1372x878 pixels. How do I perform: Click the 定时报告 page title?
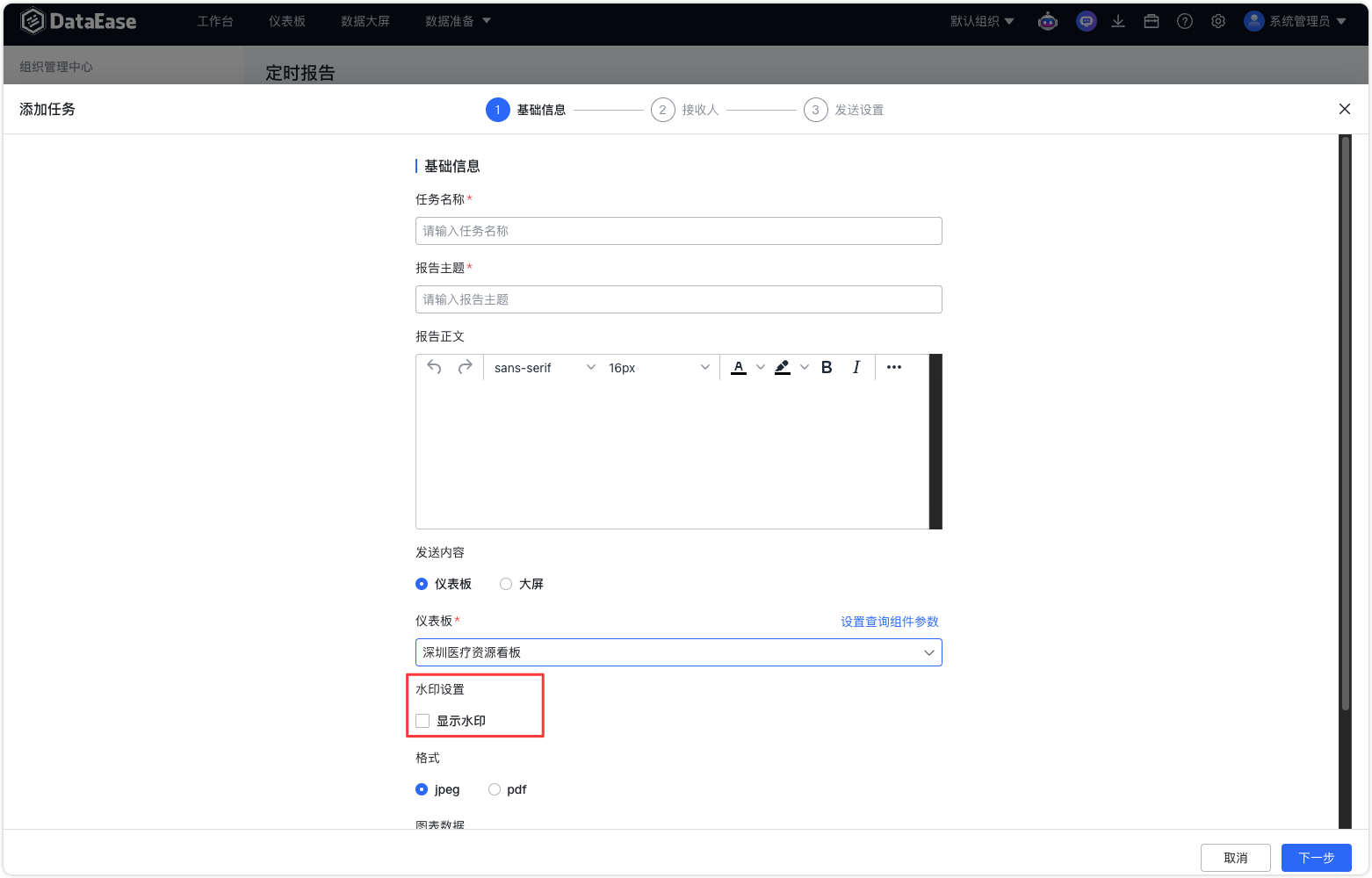click(300, 73)
